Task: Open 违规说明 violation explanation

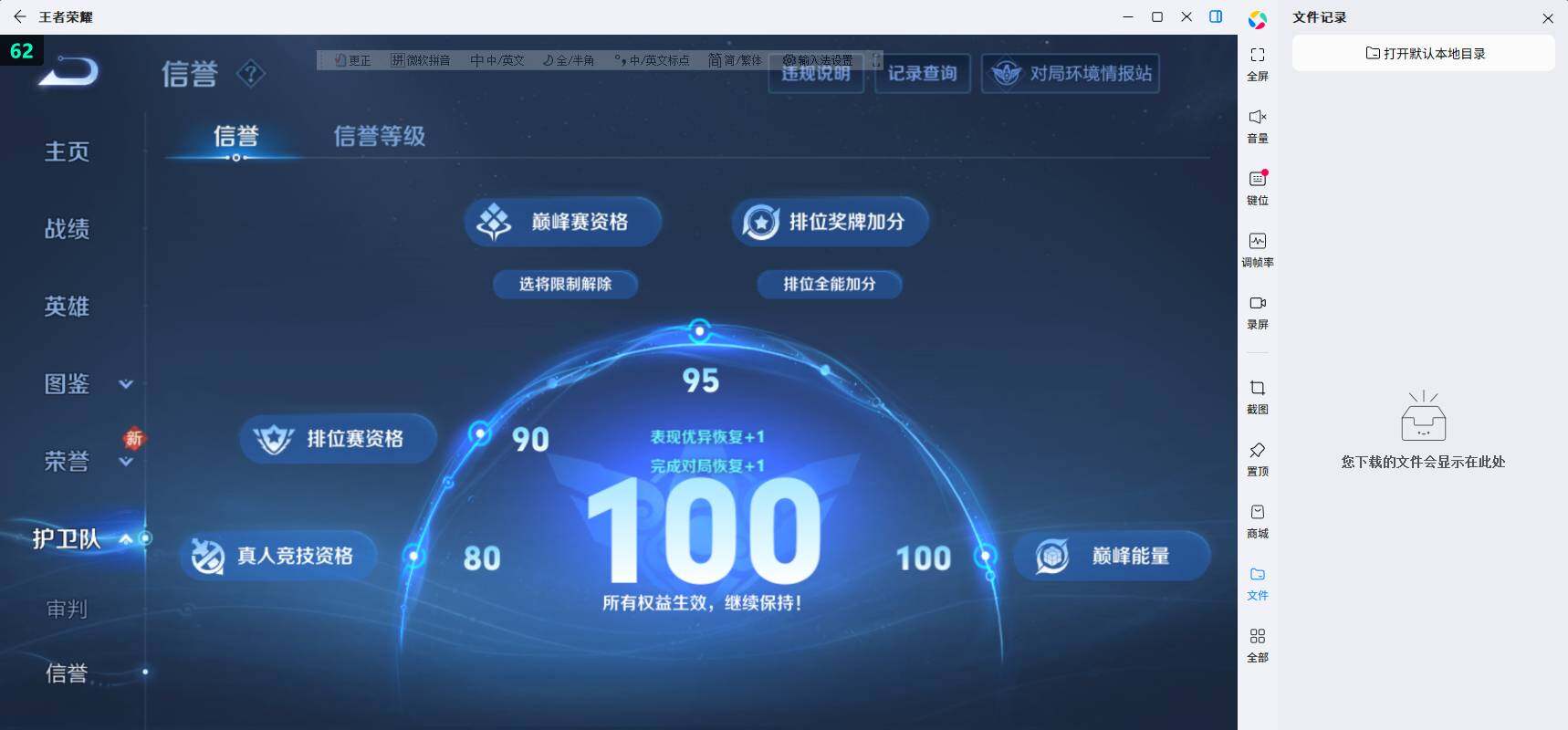Action: pos(816,74)
